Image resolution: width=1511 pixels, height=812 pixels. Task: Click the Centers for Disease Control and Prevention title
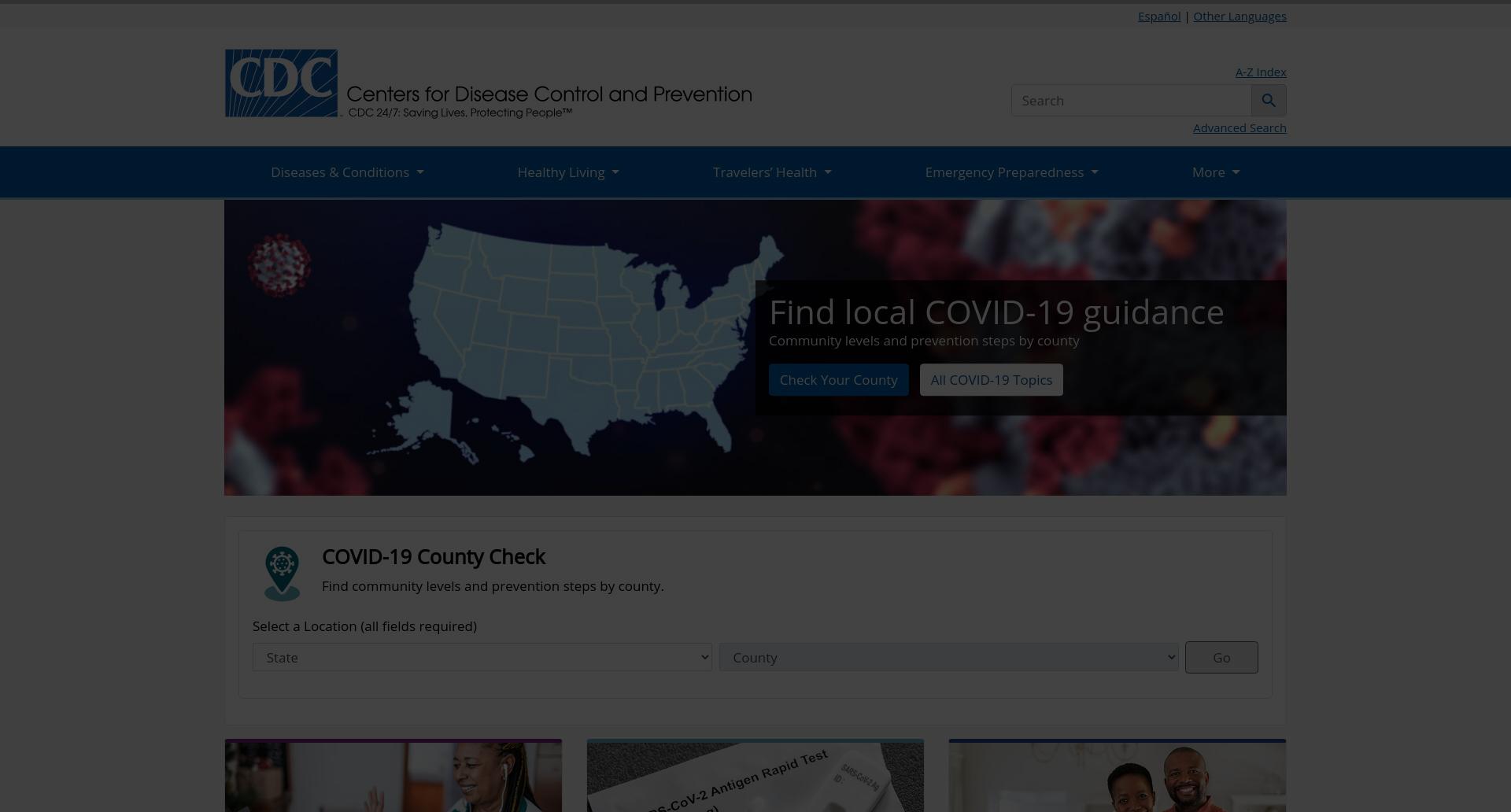[549, 94]
